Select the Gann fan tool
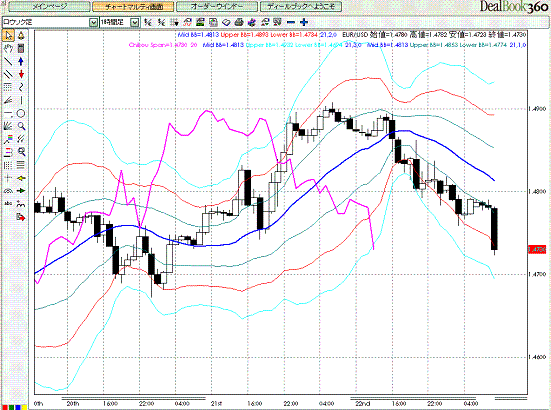This screenshot has width=551, height=410. click(8, 126)
